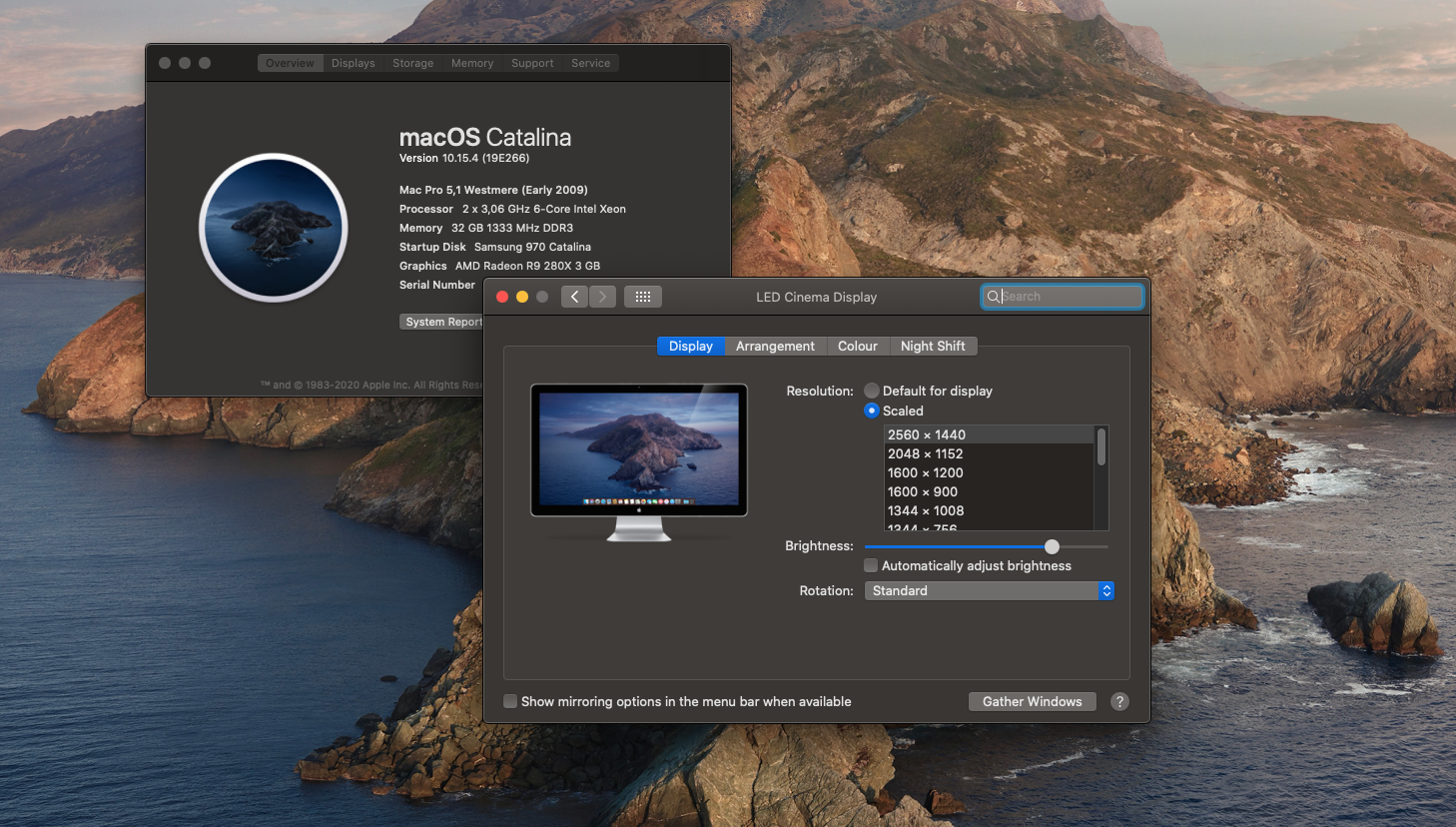Adjust the Brightness slider
The height and width of the screenshot is (827, 1456).
[1052, 546]
